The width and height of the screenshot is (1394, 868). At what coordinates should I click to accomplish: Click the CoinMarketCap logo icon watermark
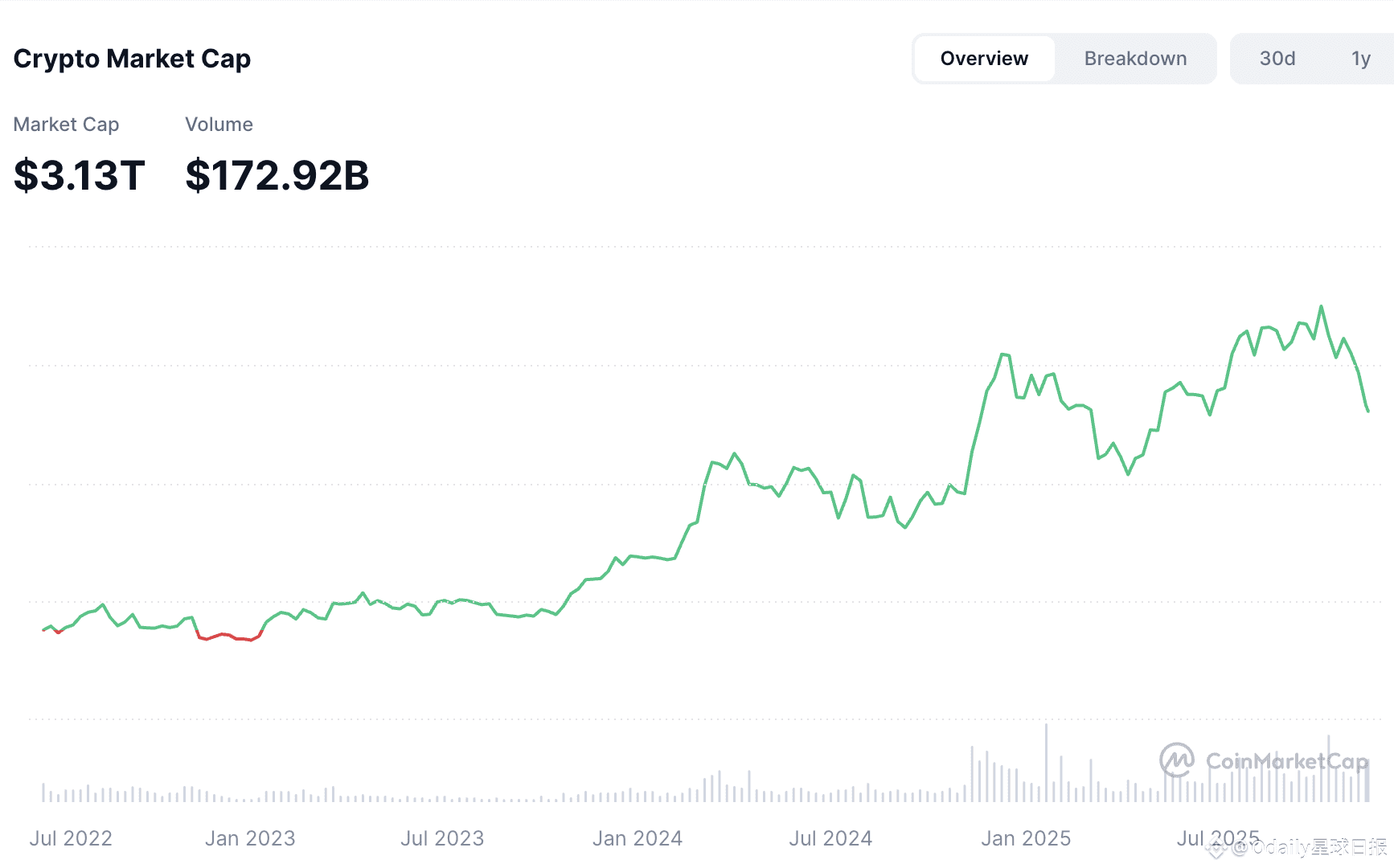[1176, 759]
